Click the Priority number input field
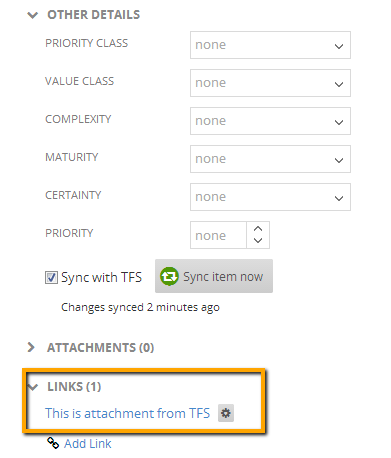This screenshot has height=458, width=391. [x=218, y=235]
